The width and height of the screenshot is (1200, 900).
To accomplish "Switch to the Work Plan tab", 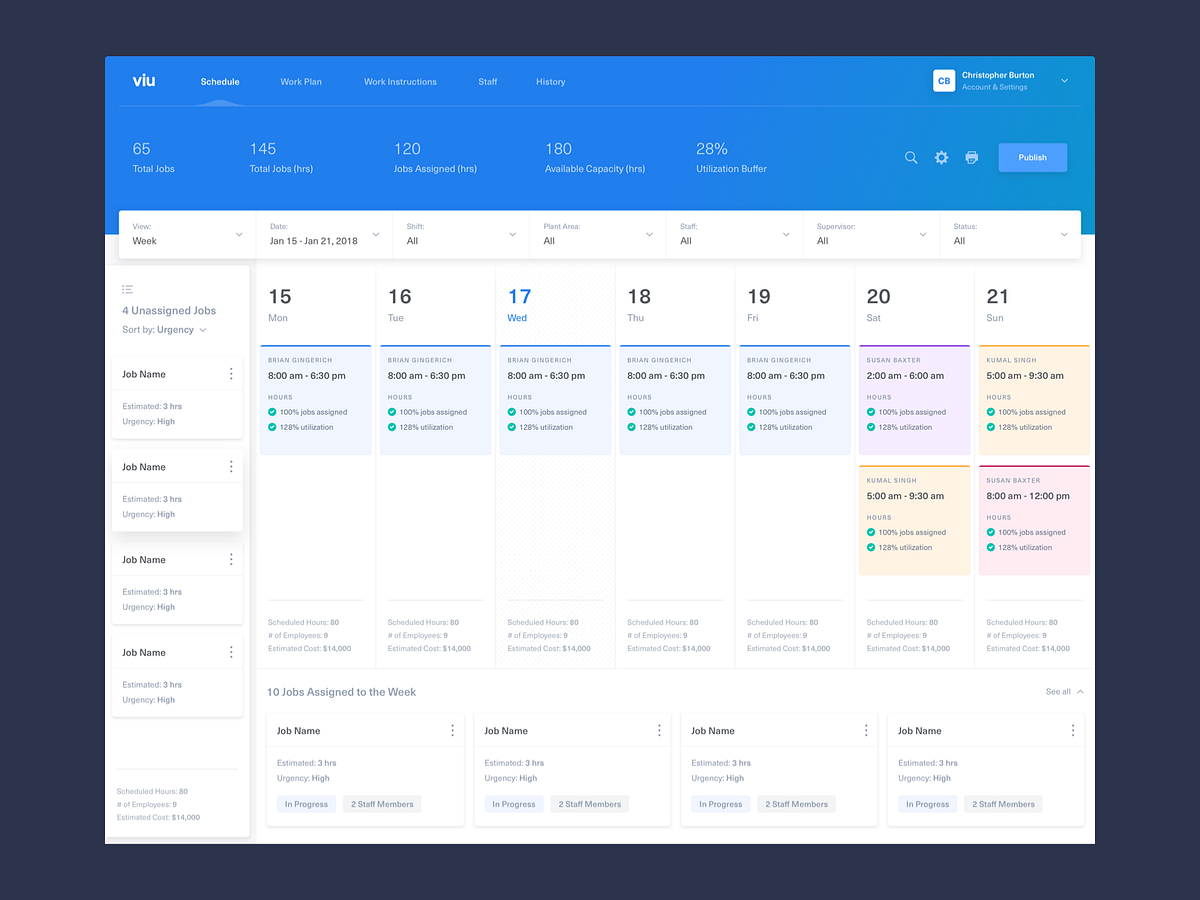I will [301, 82].
